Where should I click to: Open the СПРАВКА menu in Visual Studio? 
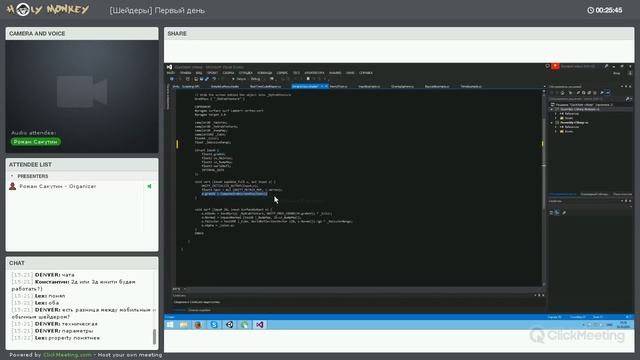pyautogui.click(x=366, y=73)
